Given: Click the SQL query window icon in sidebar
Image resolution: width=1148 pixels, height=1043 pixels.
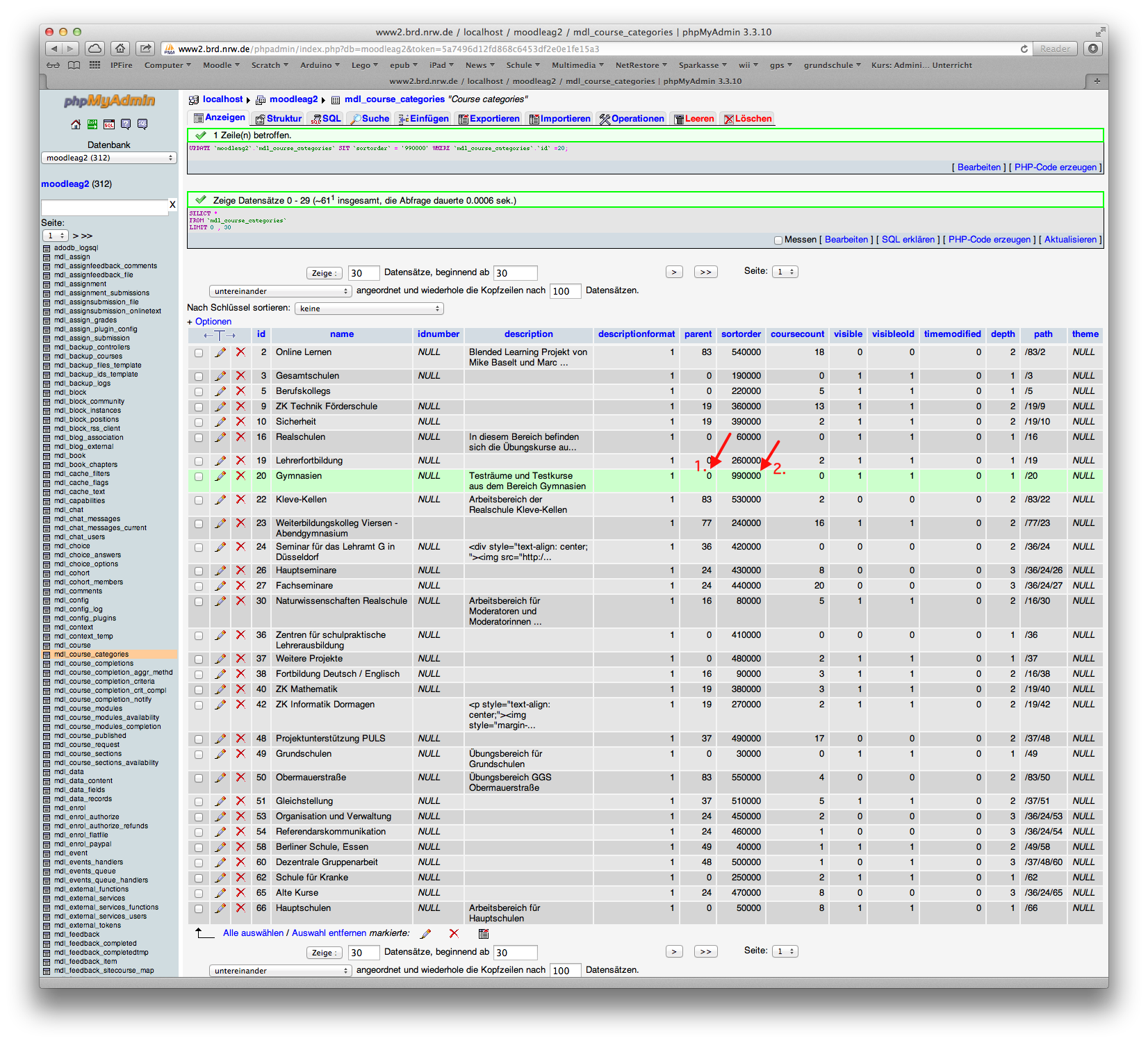Looking at the screenshot, I should 109,124.
